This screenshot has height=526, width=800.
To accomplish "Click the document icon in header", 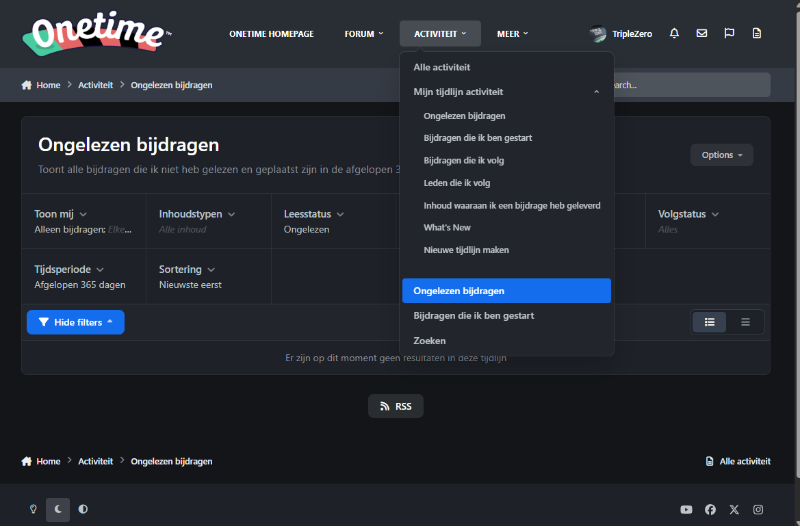I will point(757,34).
